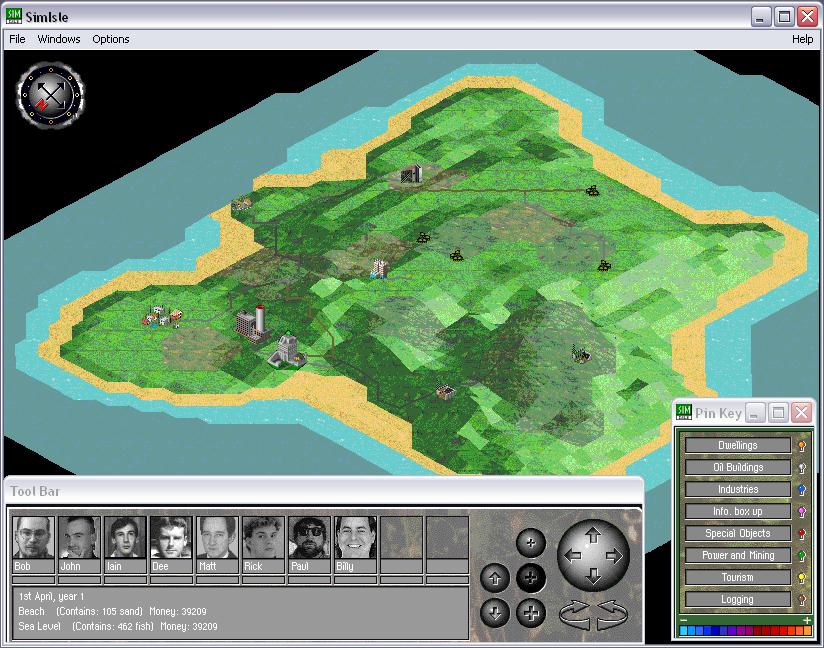Click the Info. box up button
The height and width of the screenshot is (648, 824).
[x=738, y=512]
